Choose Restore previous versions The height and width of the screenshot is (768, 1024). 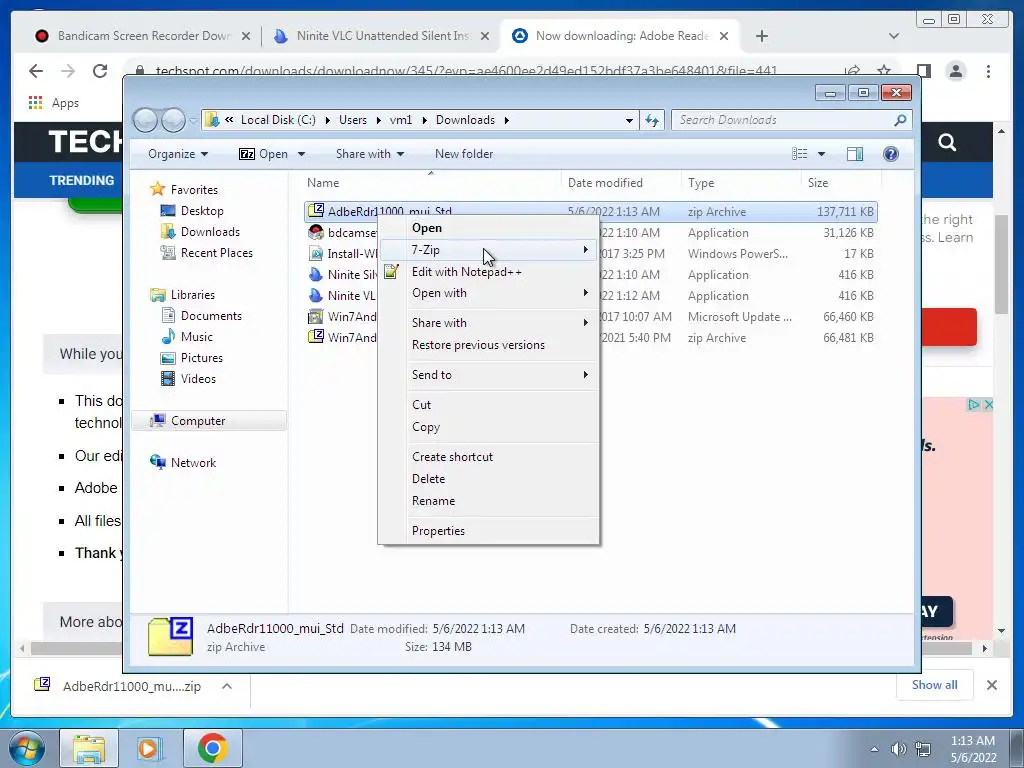pyautogui.click(x=478, y=345)
